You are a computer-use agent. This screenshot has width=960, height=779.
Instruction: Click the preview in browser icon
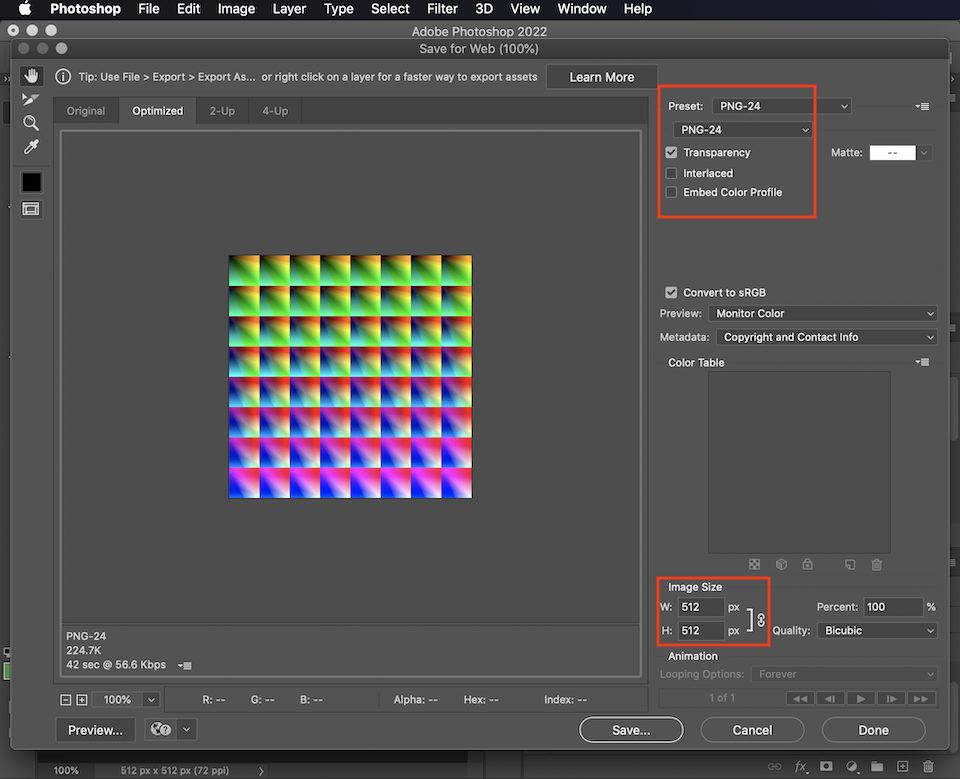[161, 729]
